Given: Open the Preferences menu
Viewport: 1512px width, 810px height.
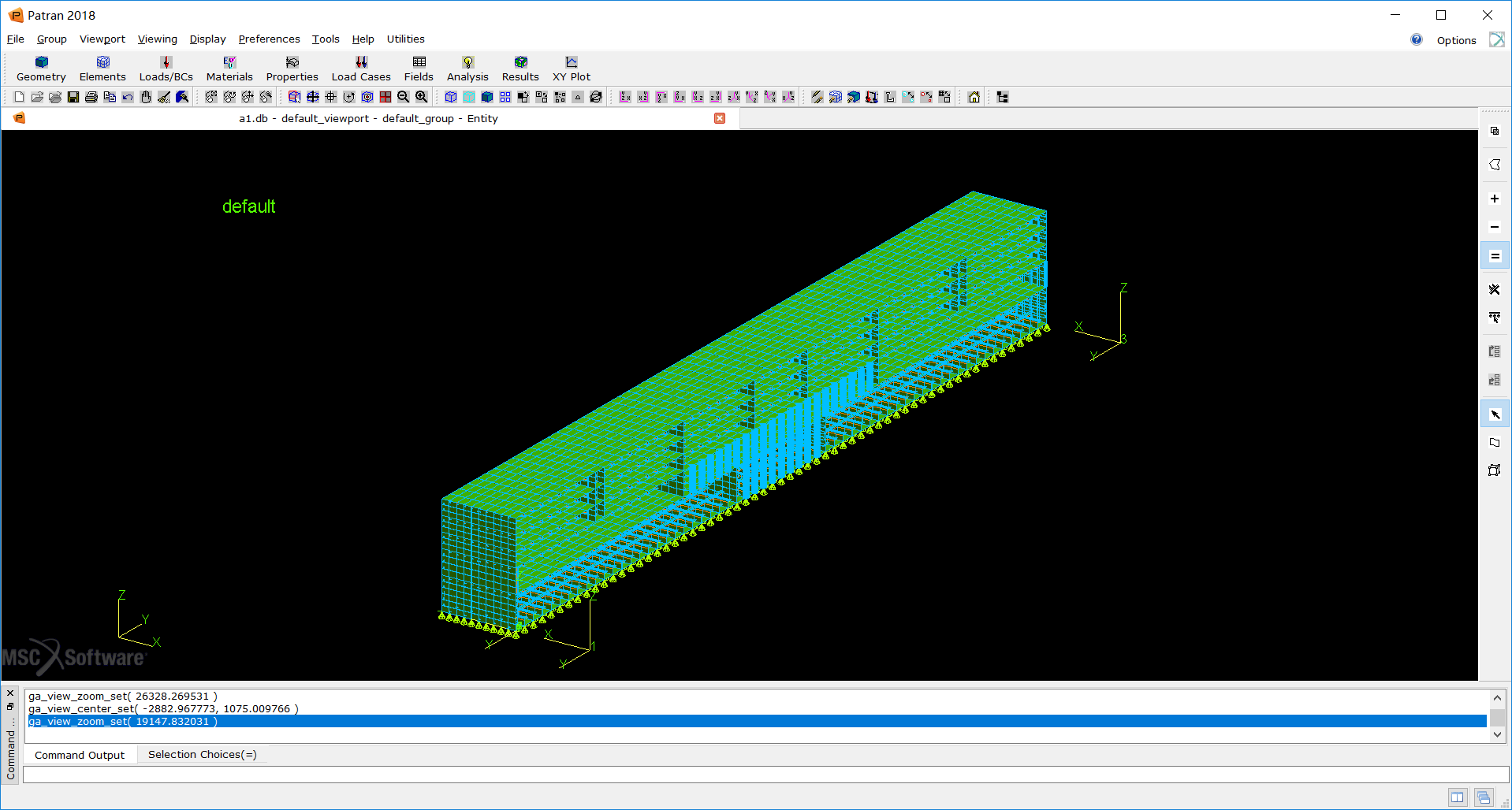Looking at the screenshot, I should (x=269, y=39).
